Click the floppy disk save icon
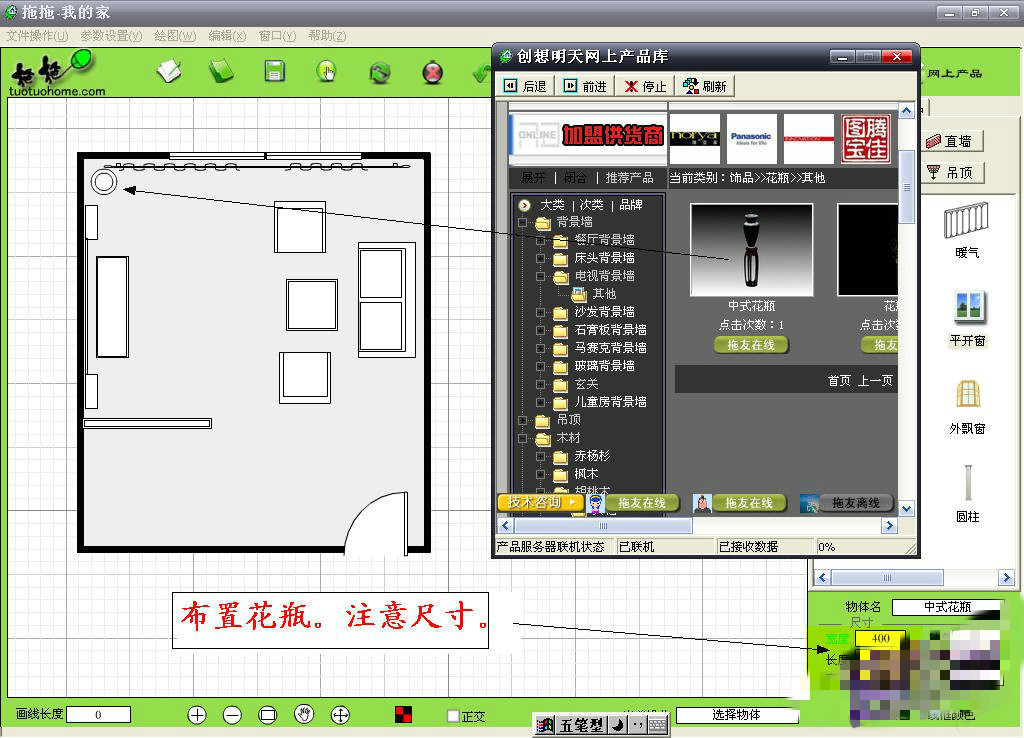Screen dimensions: 1024x738 coord(274,71)
